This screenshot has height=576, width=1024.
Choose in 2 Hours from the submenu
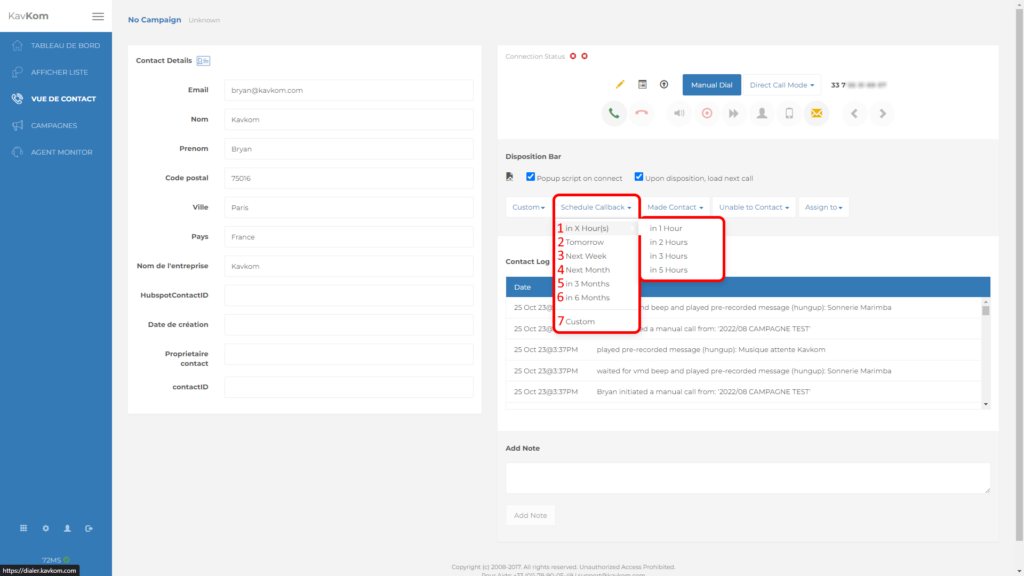click(x=668, y=242)
